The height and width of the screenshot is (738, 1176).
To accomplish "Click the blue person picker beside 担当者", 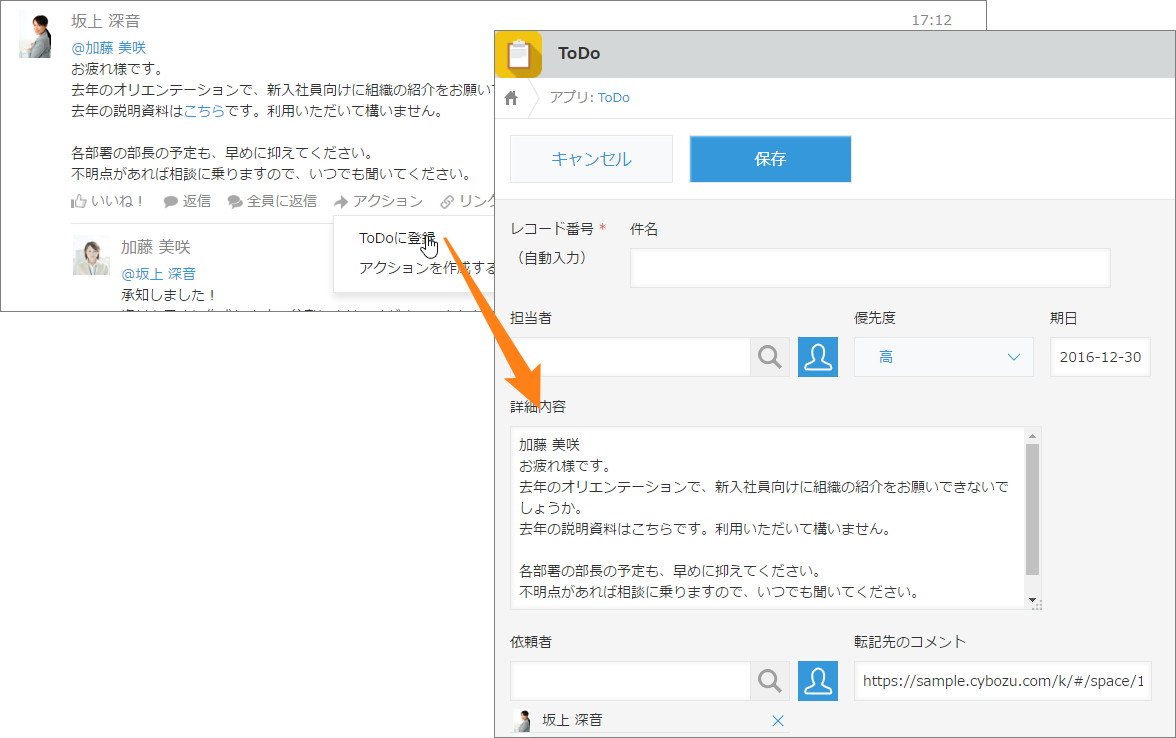I will point(818,356).
